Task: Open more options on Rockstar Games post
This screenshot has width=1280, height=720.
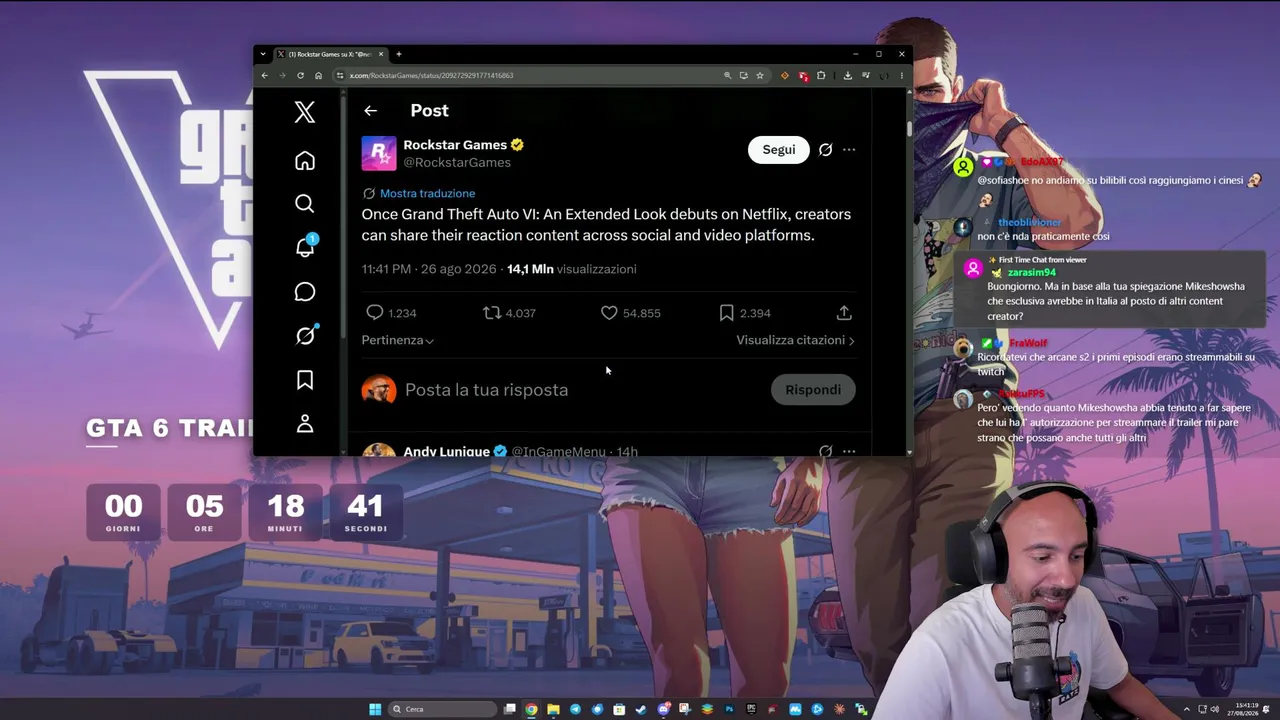Action: pos(849,150)
